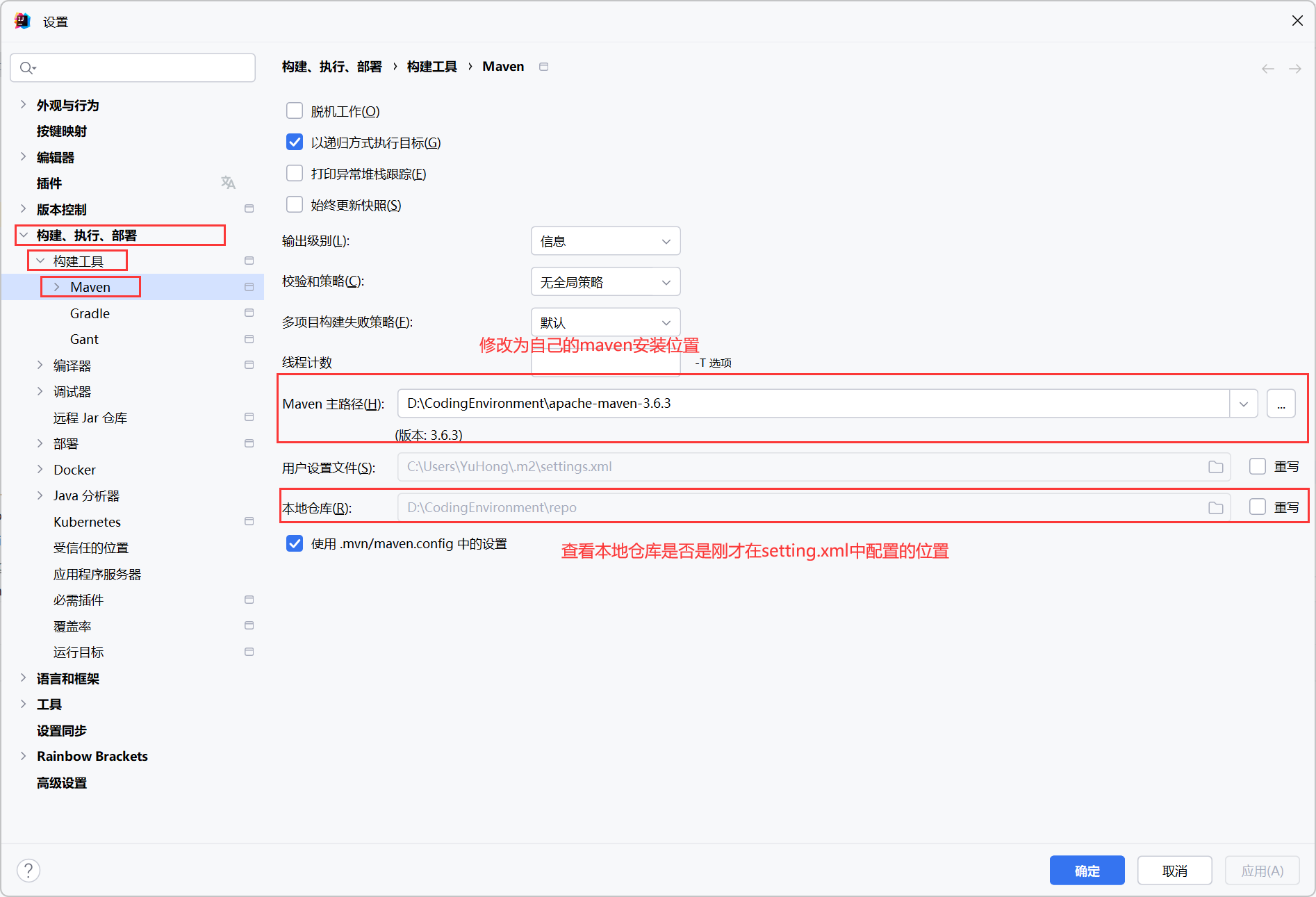Image resolution: width=1316 pixels, height=897 pixels.
Task: Click project-level icon next to Gradle
Action: coord(249,313)
